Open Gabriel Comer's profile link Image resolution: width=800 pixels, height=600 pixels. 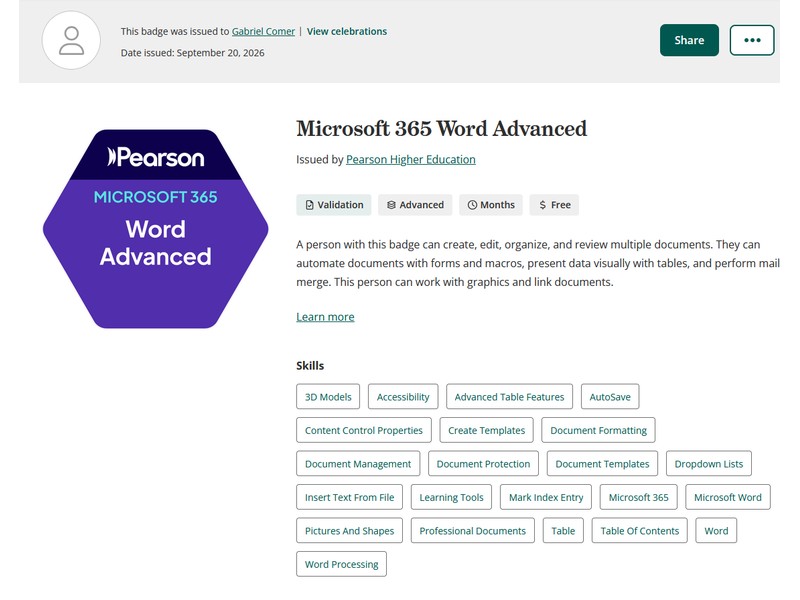(263, 32)
